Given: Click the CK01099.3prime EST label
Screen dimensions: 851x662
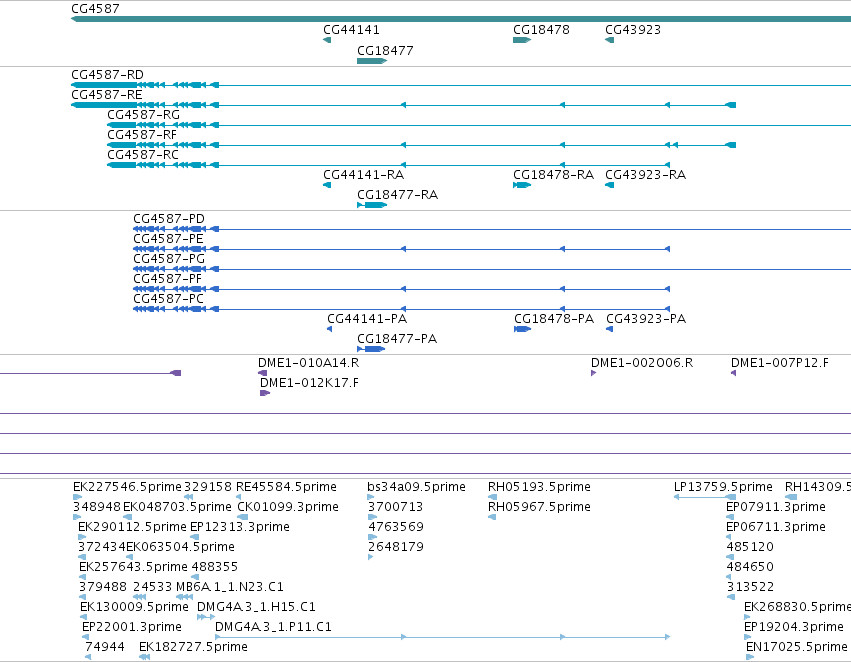Looking at the screenshot, I should [288, 507].
